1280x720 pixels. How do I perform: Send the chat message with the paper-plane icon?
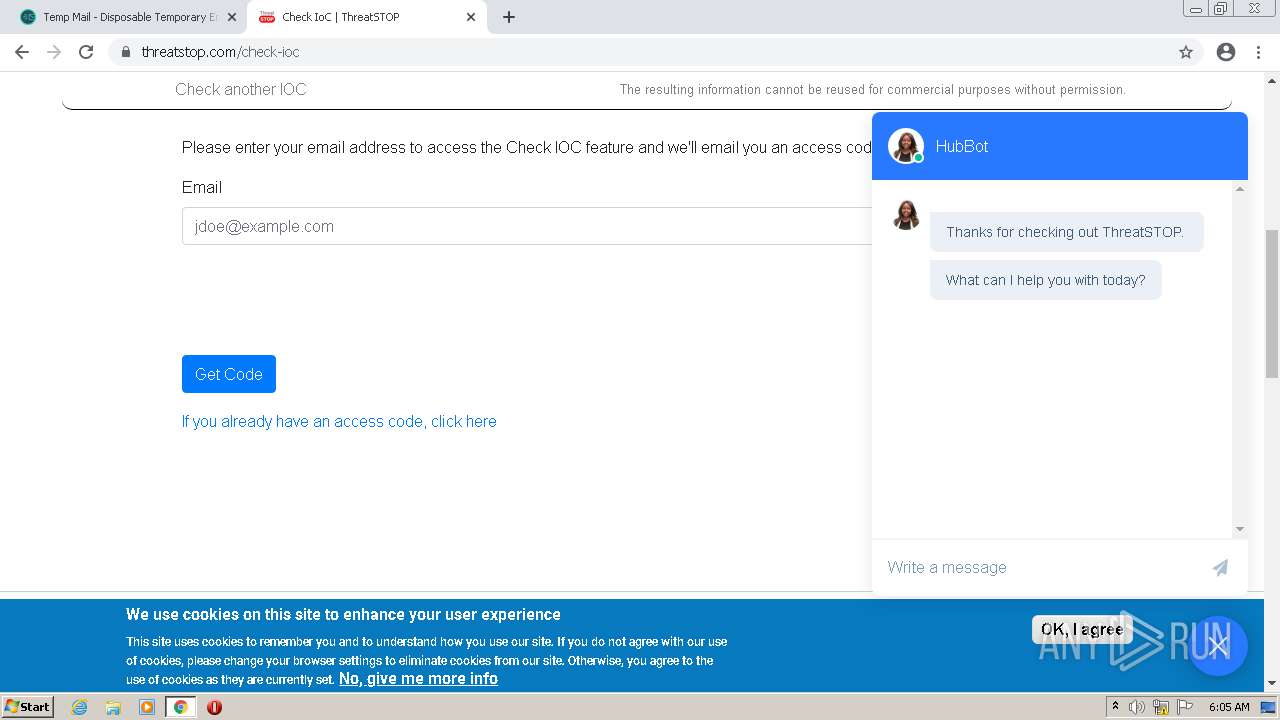[x=1220, y=567]
